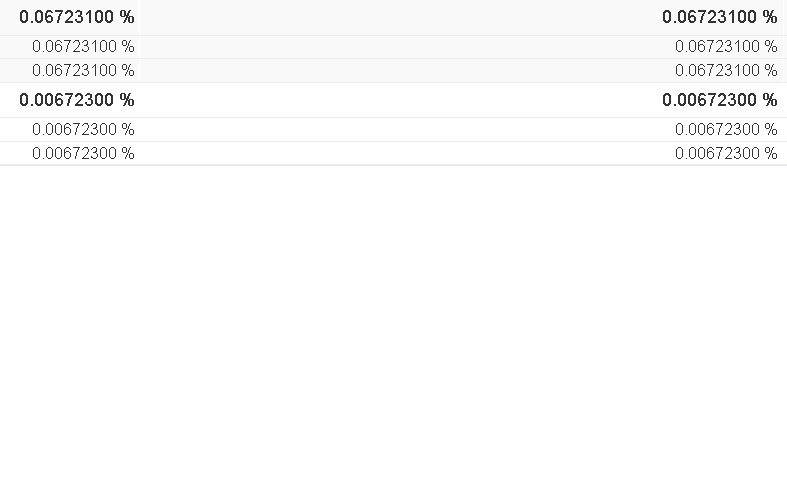Click empty middle of bold 0.00672300 % row
Image resolution: width=787 pixels, height=500 pixels.
pyautogui.click(x=397, y=100)
